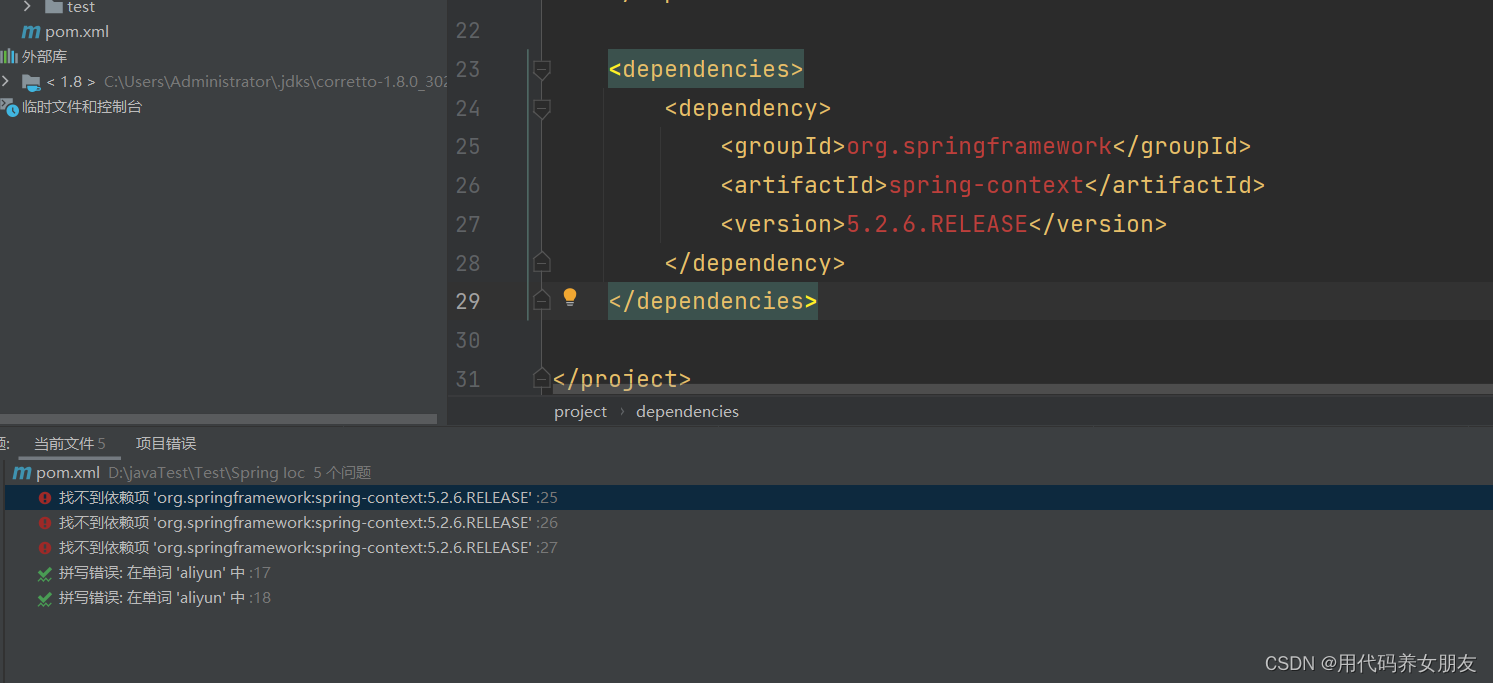The height and width of the screenshot is (683, 1493).
Task: Click red error icon on line :27 problem
Action: pos(45,547)
